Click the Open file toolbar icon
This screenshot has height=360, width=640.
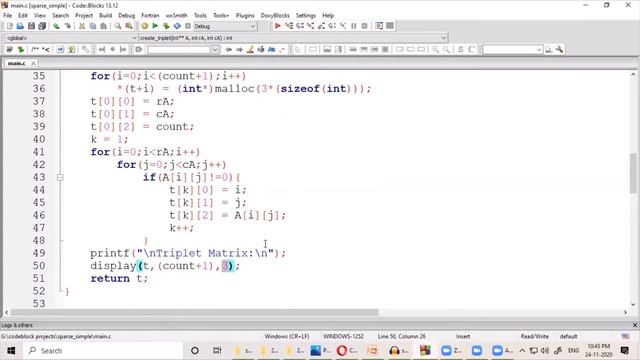click(20, 26)
